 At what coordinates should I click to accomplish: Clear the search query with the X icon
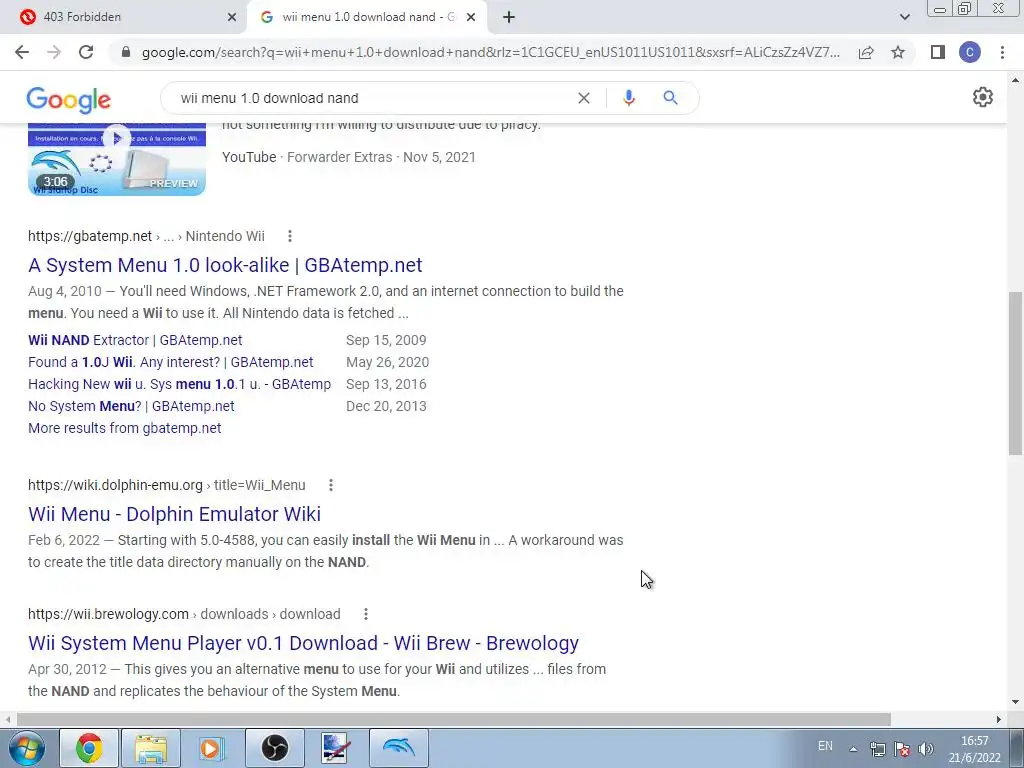(584, 98)
